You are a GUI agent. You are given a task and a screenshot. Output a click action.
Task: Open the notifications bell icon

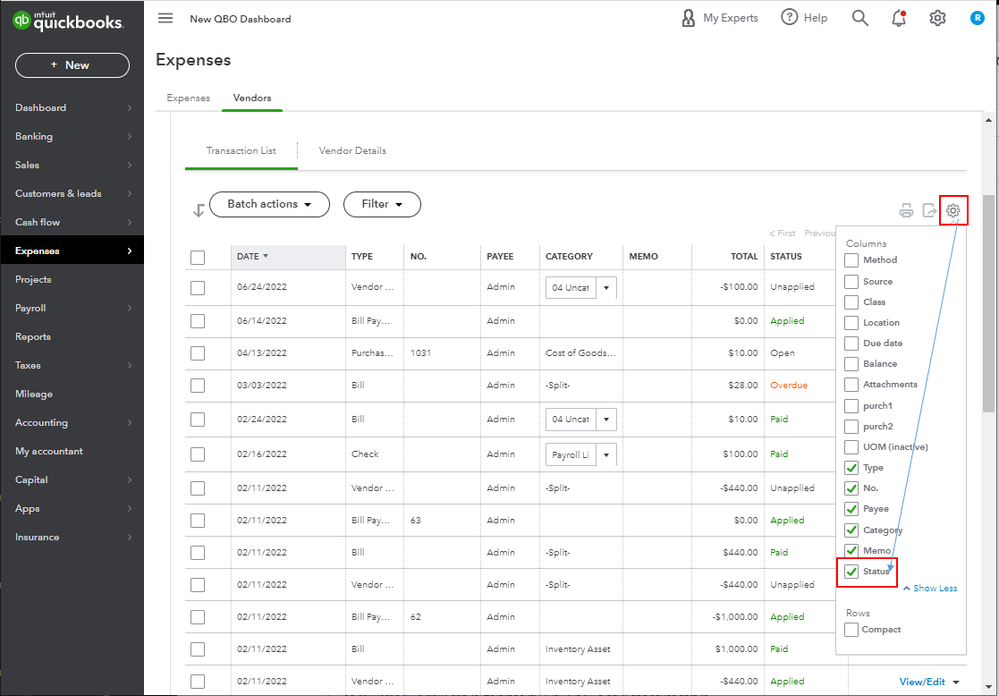coord(898,18)
